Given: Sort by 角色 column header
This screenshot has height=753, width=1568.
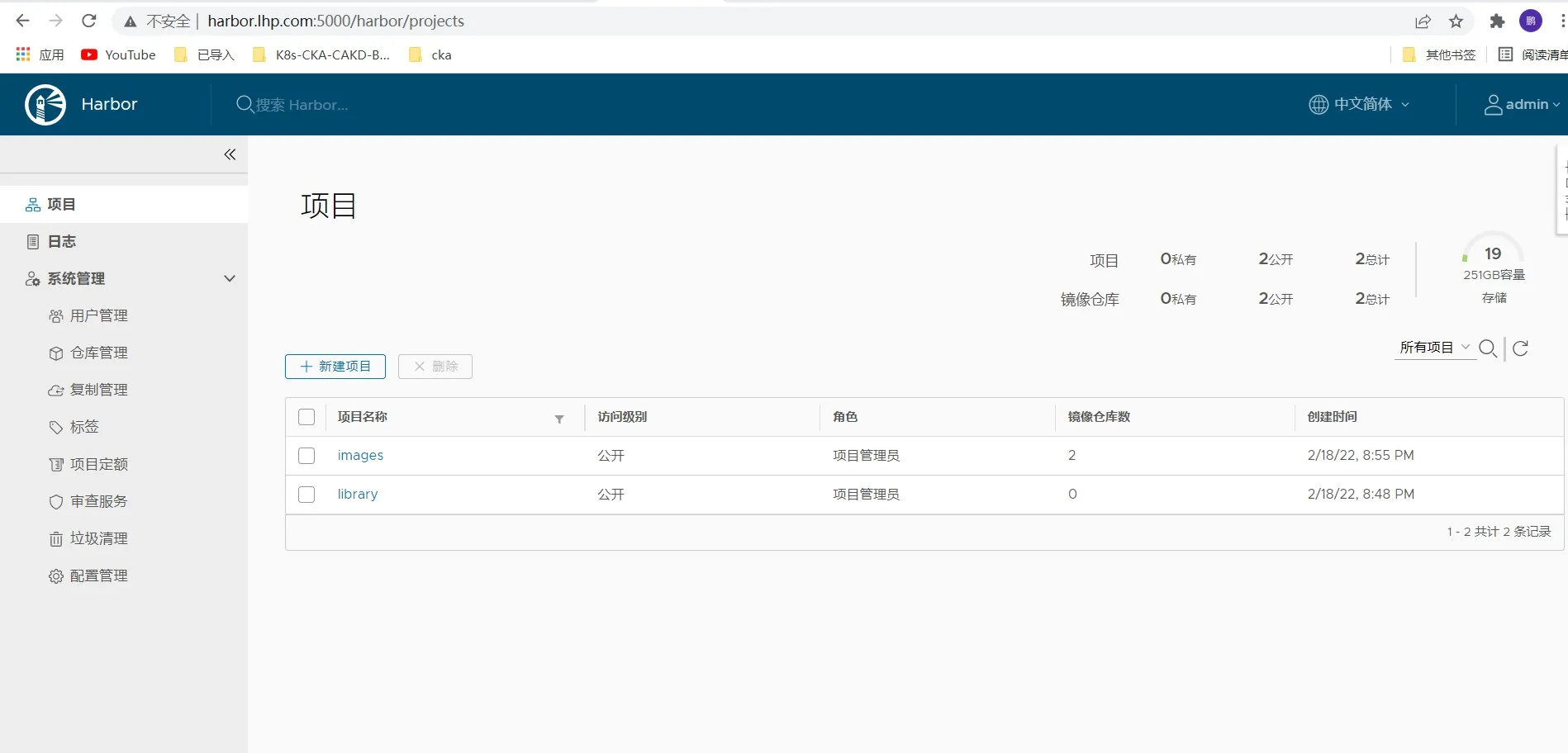Looking at the screenshot, I should (x=845, y=417).
